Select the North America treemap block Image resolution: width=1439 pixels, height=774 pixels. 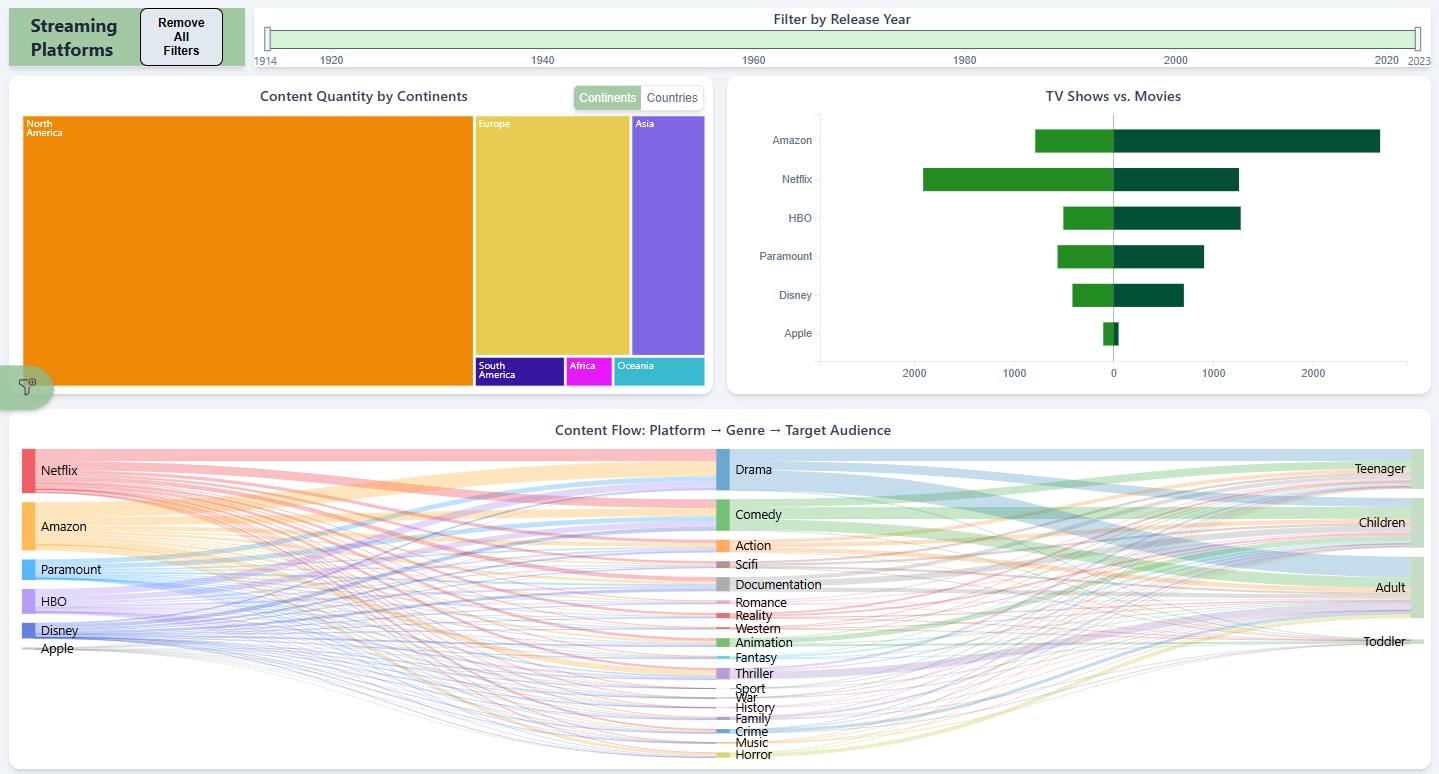[x=248, y=251]
